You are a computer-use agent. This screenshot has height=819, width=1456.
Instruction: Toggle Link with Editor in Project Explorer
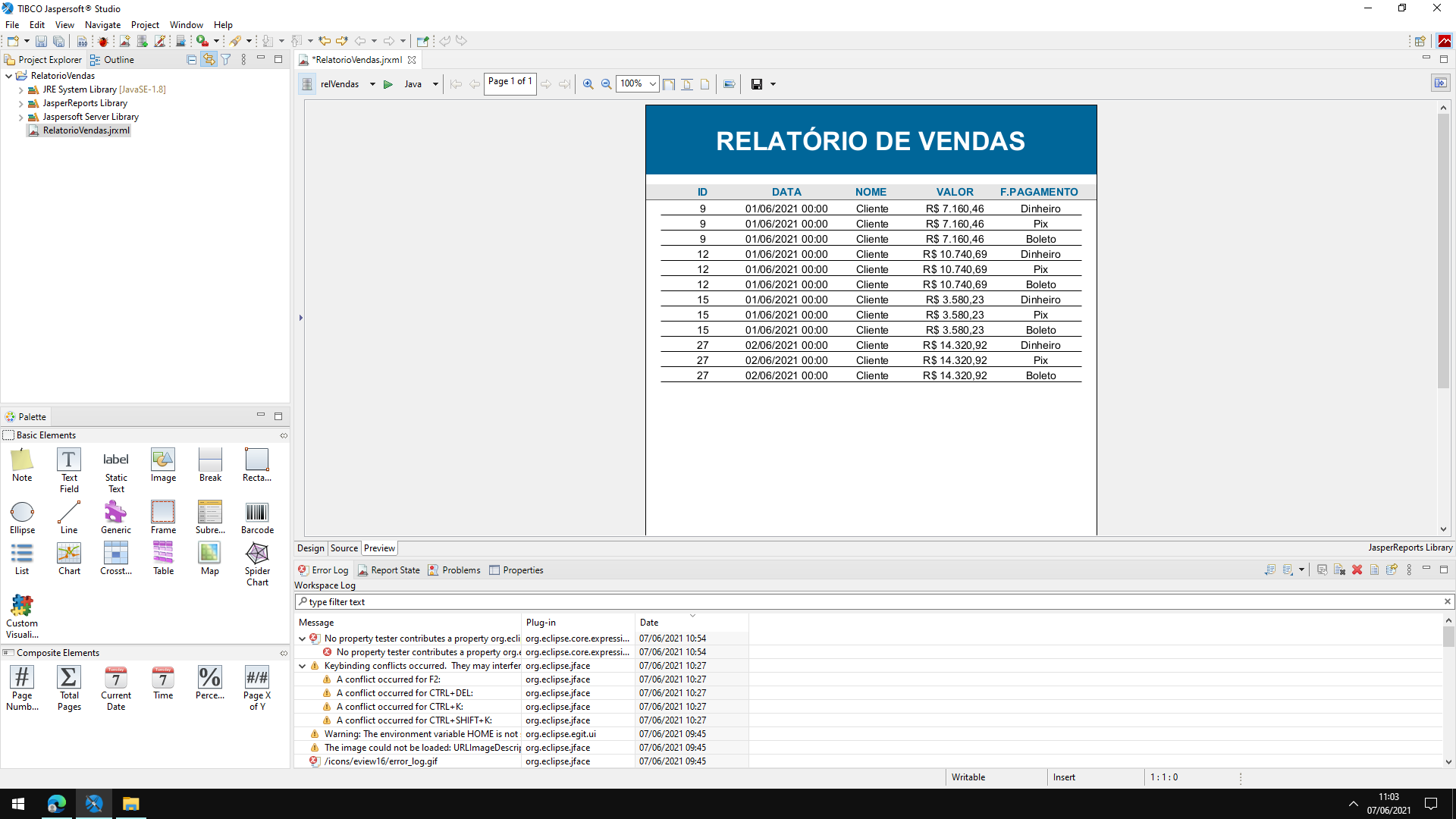(209, 59)
